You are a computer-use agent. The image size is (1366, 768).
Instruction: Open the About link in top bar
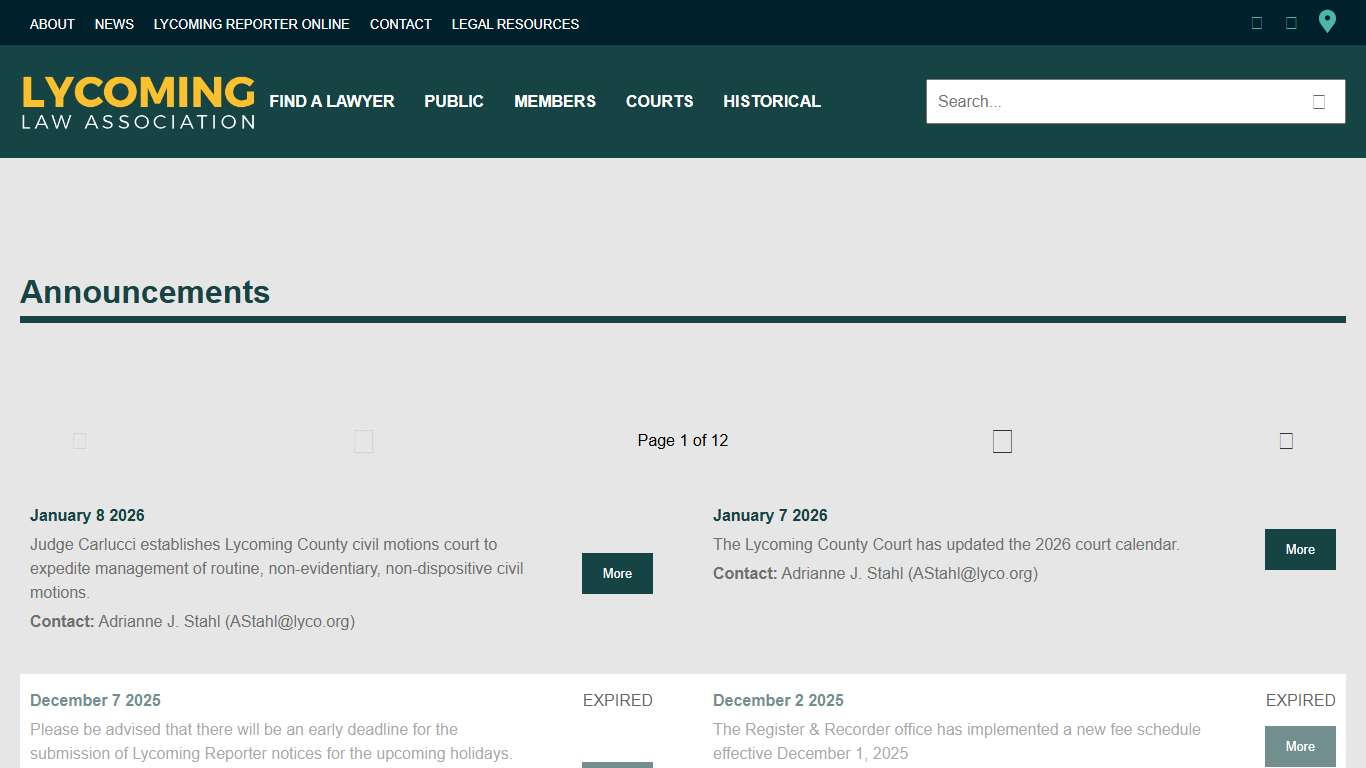tap(52, 24)
